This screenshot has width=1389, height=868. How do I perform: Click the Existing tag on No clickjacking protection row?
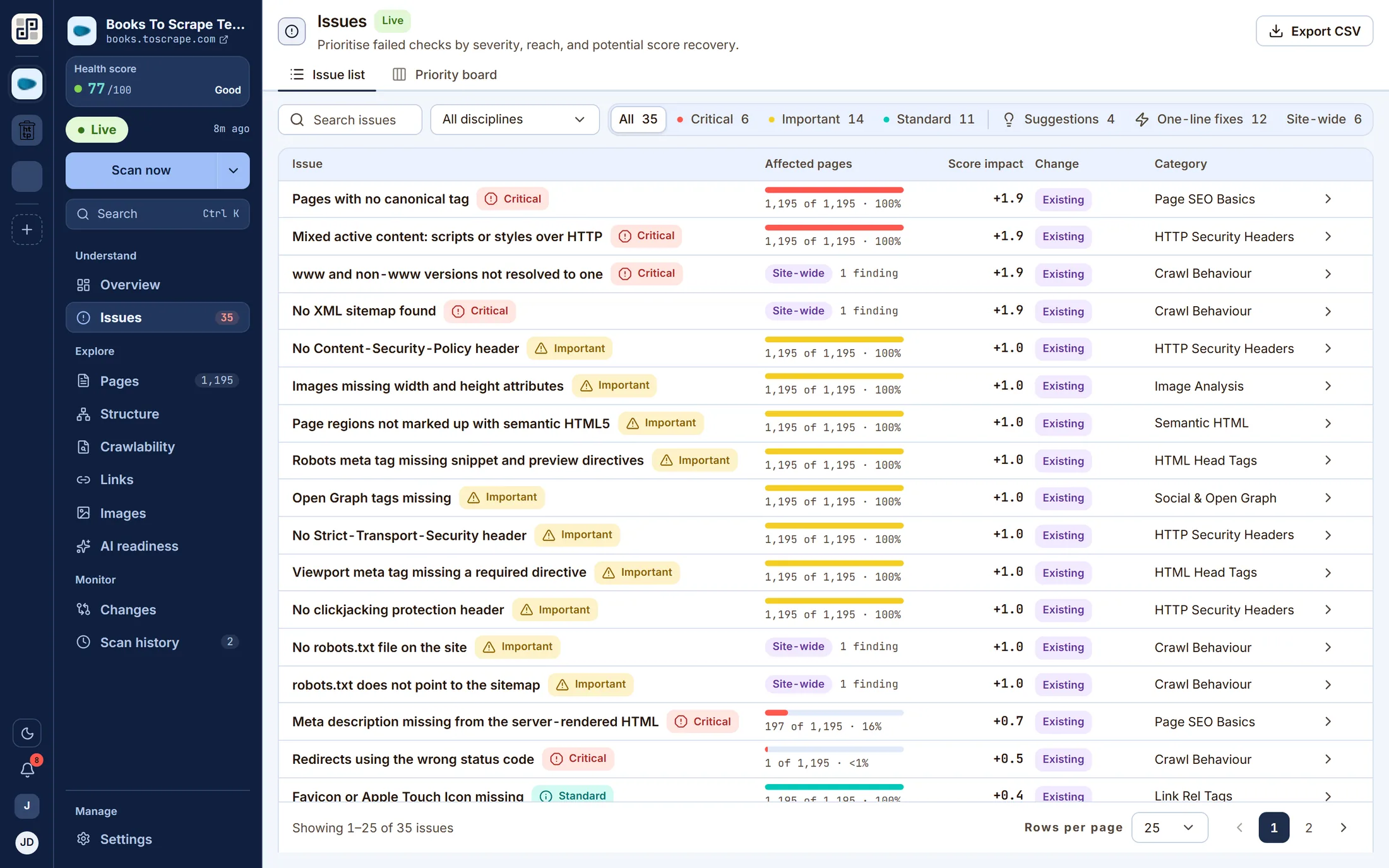coord(1063,610)
